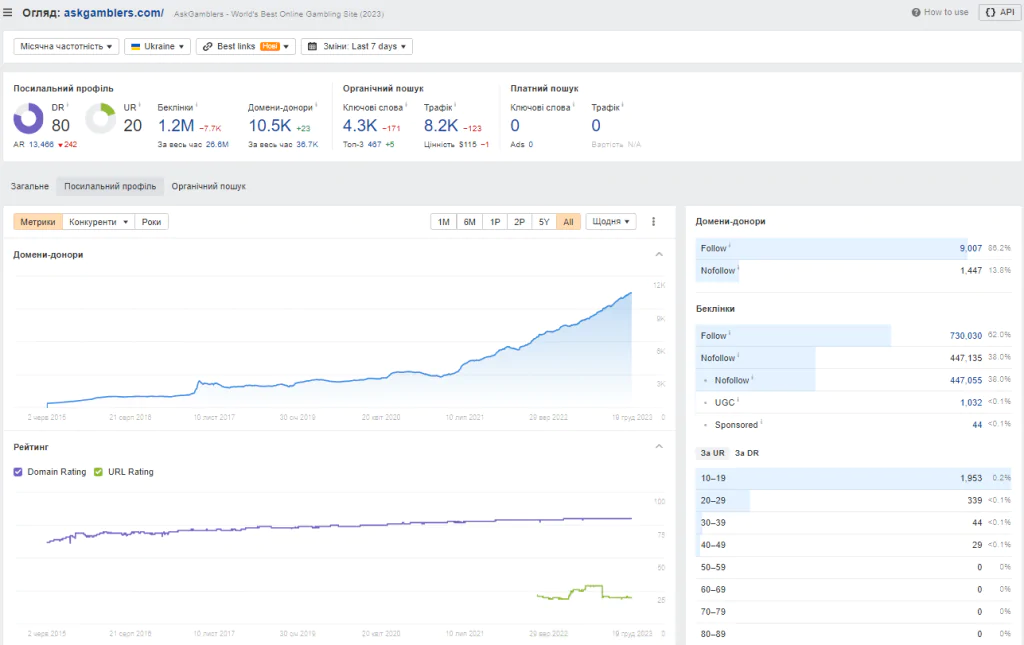Click info icon next to UGC

pyautogui.click(x=738, y=400)
